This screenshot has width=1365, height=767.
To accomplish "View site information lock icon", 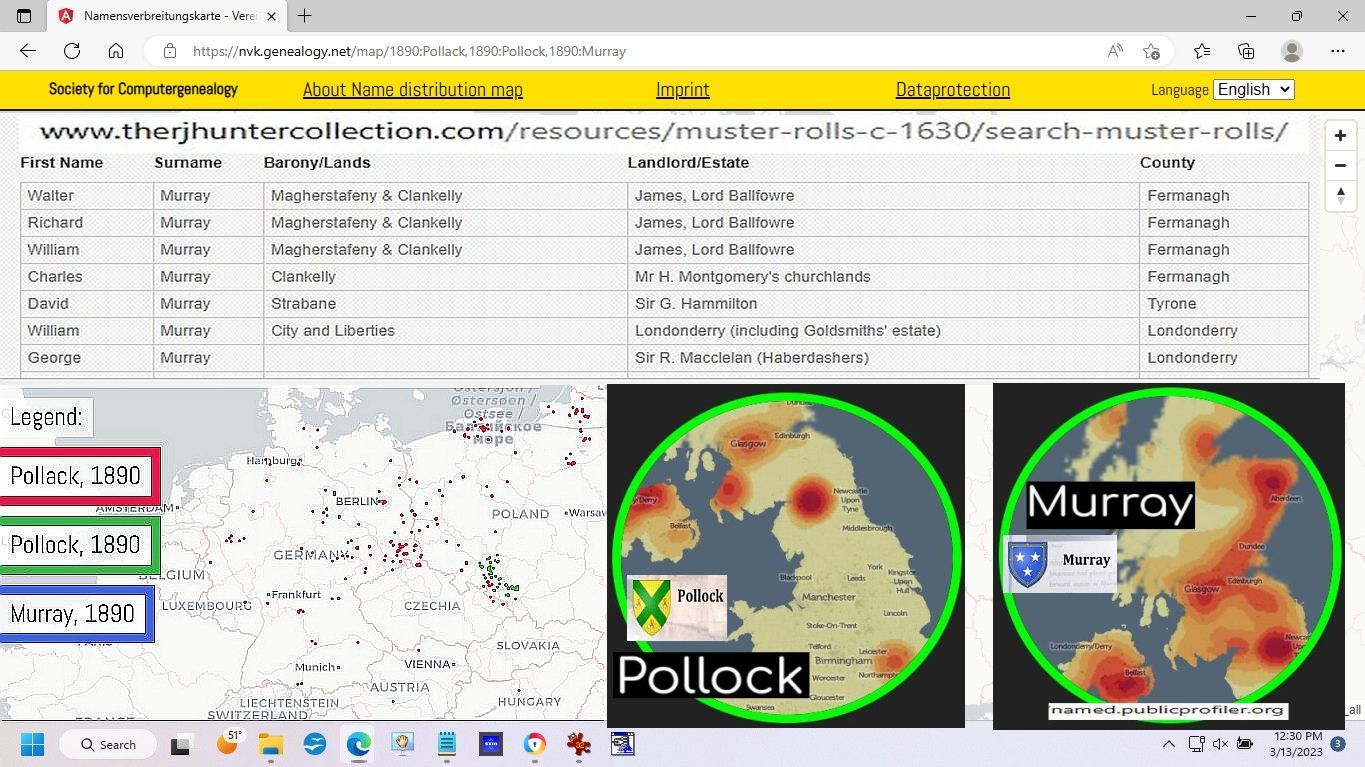I will click(170, 51).
